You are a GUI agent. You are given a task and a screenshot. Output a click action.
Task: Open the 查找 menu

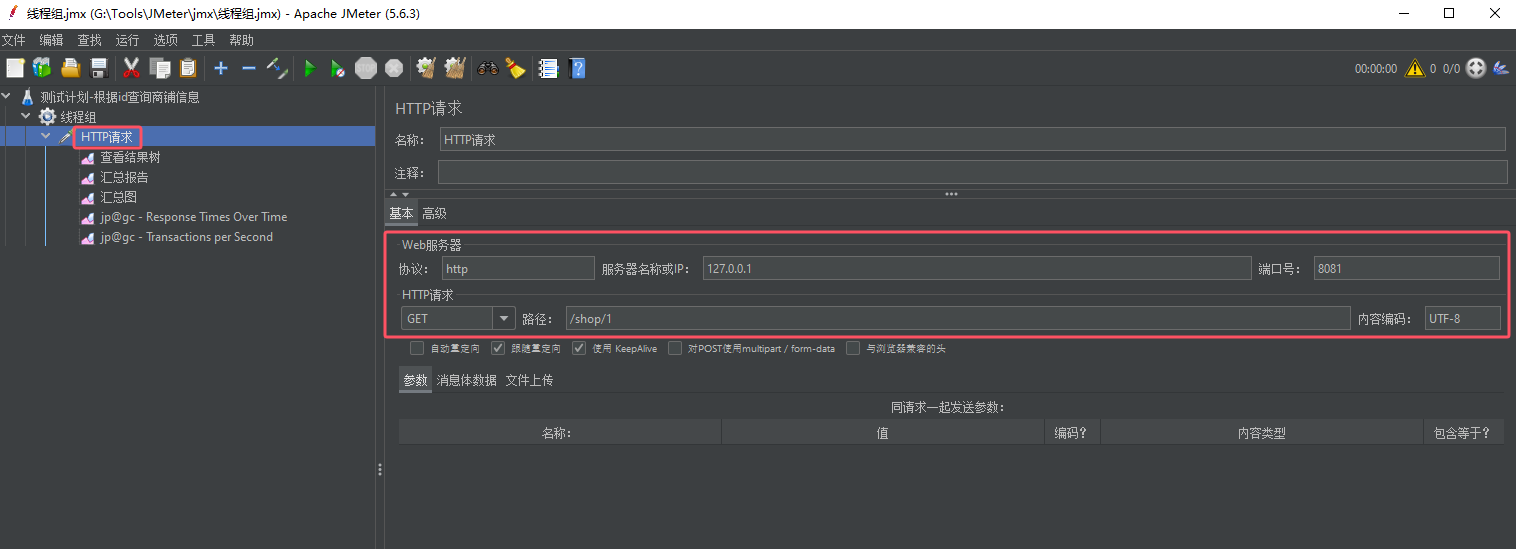89,40
